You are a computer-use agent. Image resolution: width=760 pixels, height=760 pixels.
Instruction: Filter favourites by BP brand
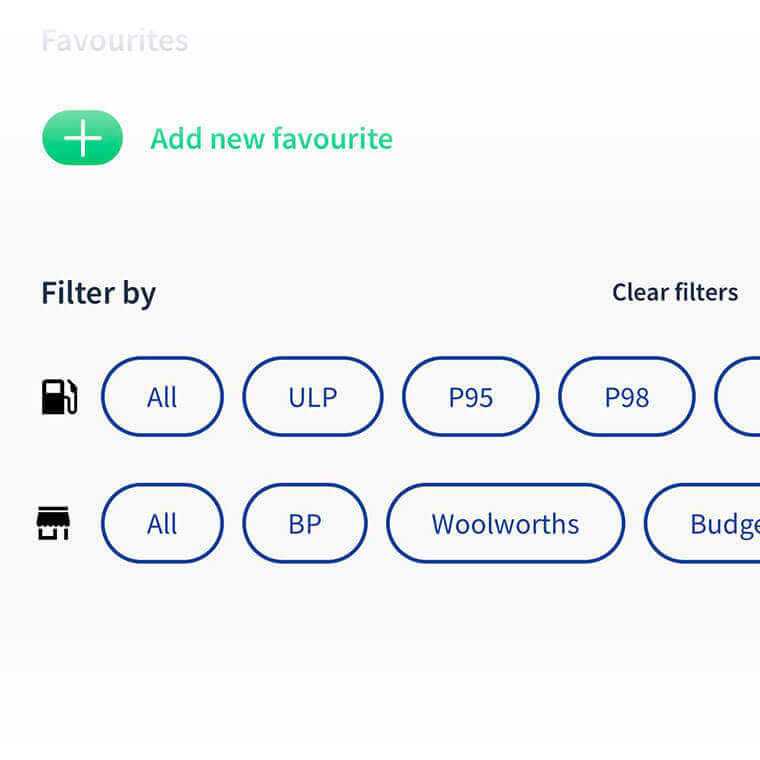pyautogui.click(x=304, y=523)
